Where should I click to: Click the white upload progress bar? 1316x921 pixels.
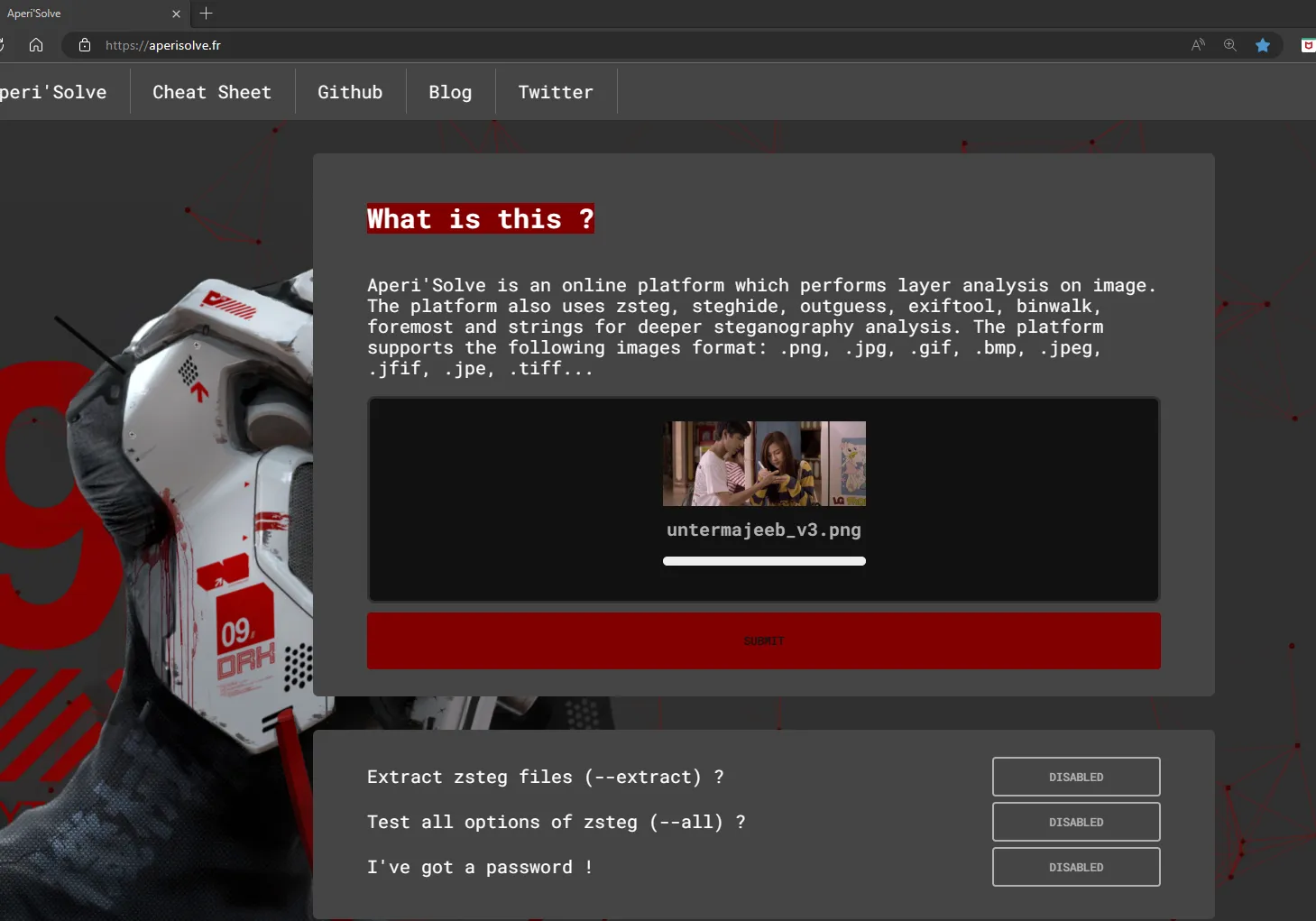click(x=764, y=561)
